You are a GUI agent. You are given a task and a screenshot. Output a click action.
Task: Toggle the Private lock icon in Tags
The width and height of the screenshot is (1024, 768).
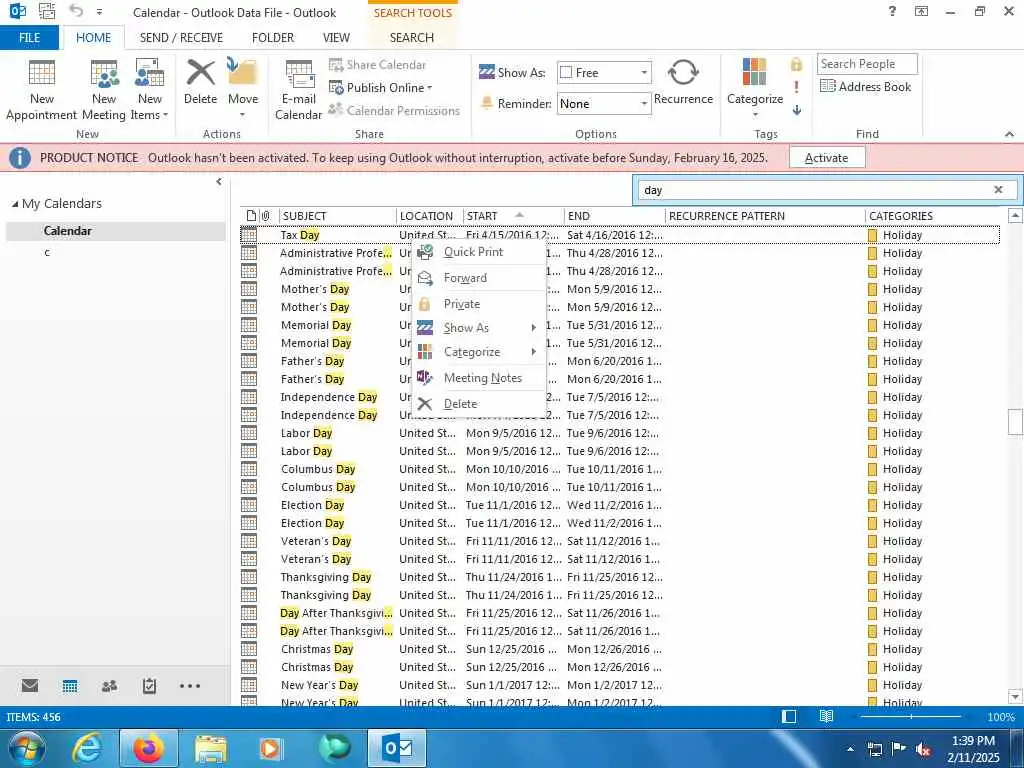pyautogui.click(x=796, y=64)
